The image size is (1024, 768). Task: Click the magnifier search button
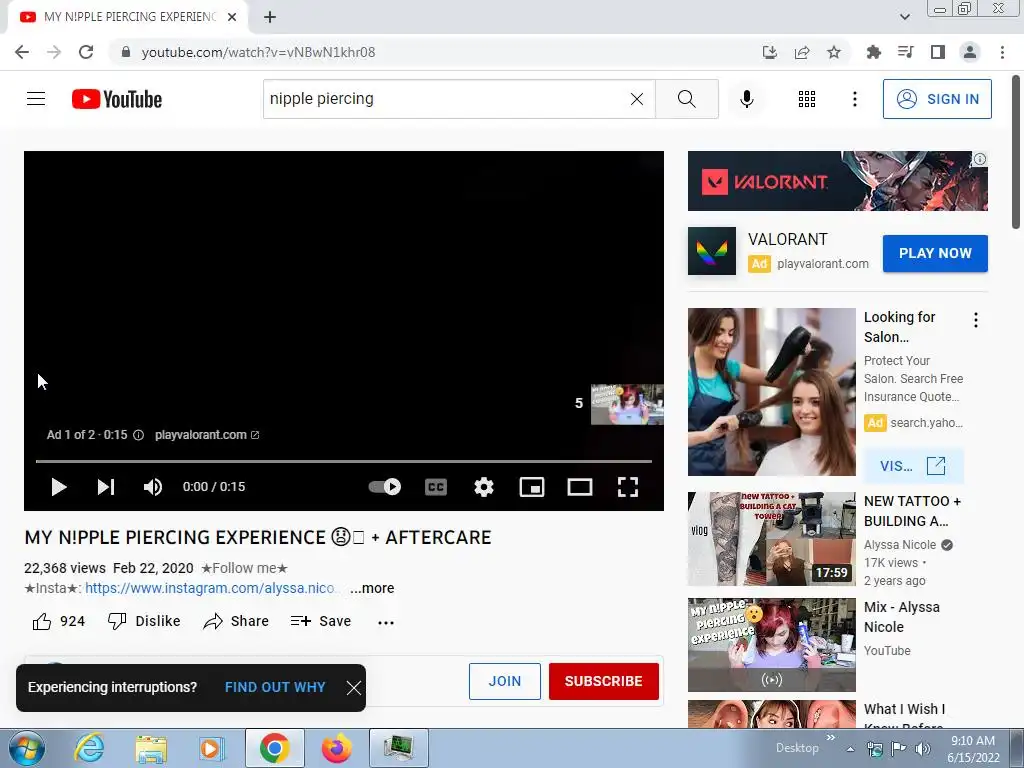pyautogui.click(x=686, y=99)
